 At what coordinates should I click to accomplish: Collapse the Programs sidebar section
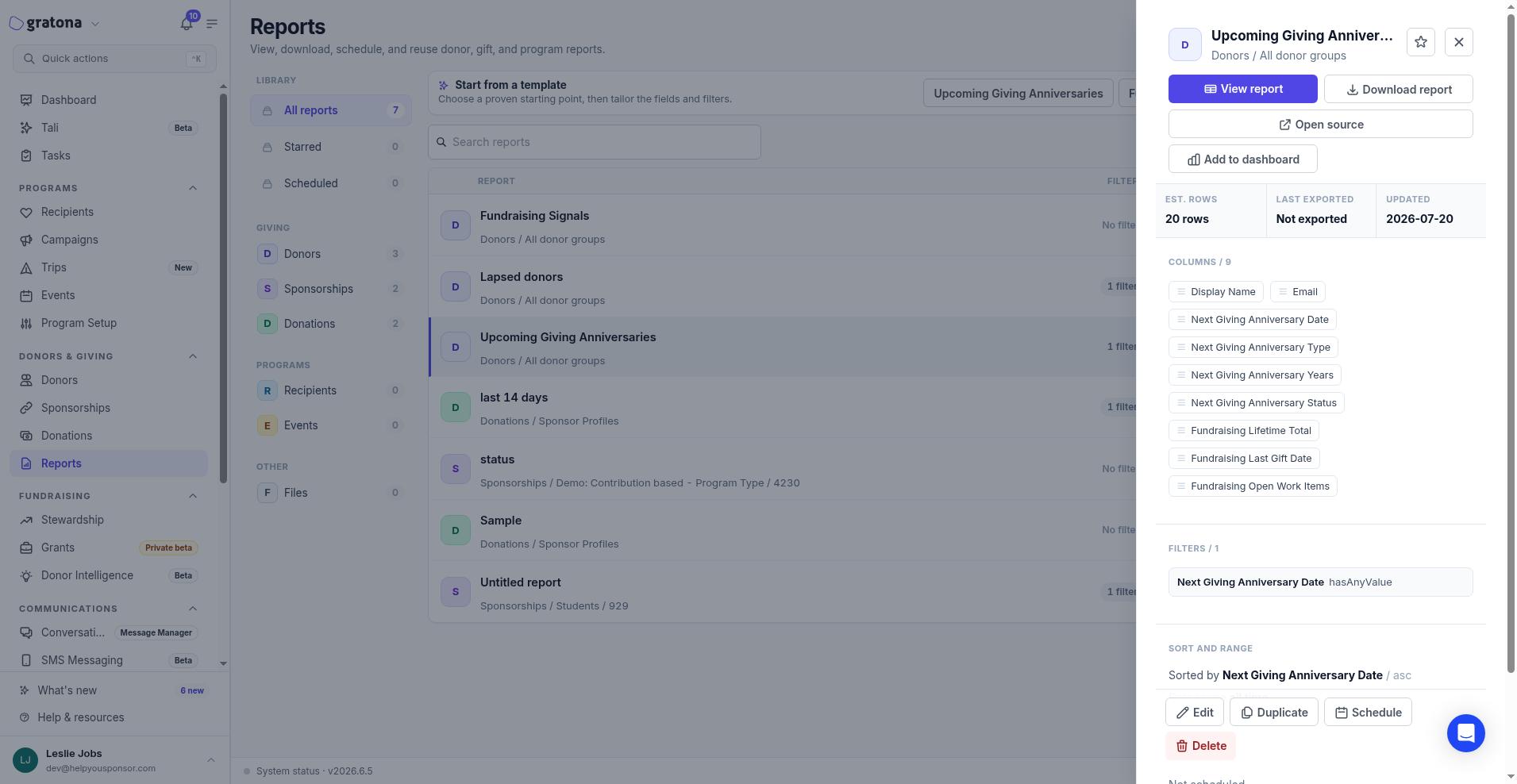[193, 188]
